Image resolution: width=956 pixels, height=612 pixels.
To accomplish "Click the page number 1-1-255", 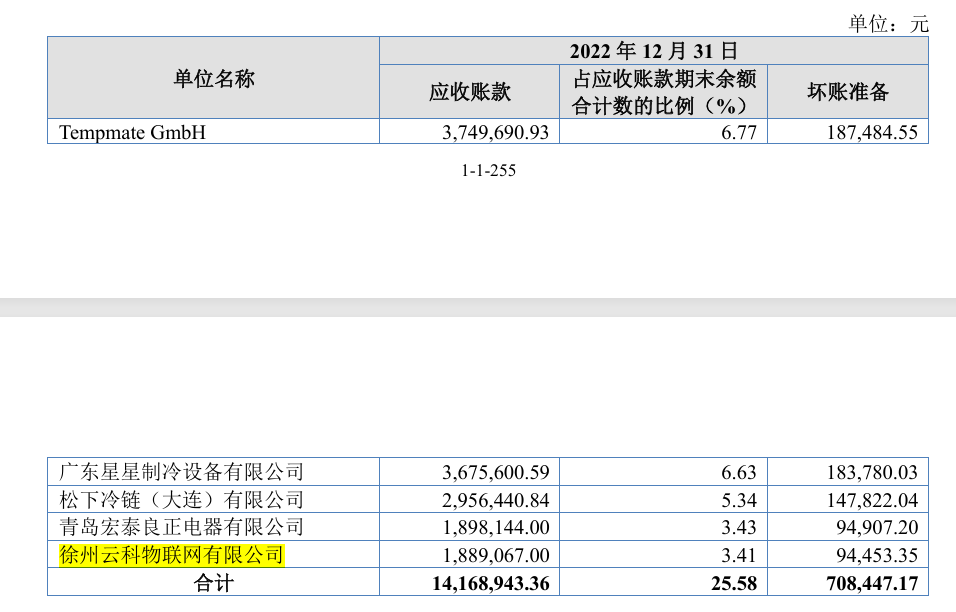I will [x=488, y=170].
